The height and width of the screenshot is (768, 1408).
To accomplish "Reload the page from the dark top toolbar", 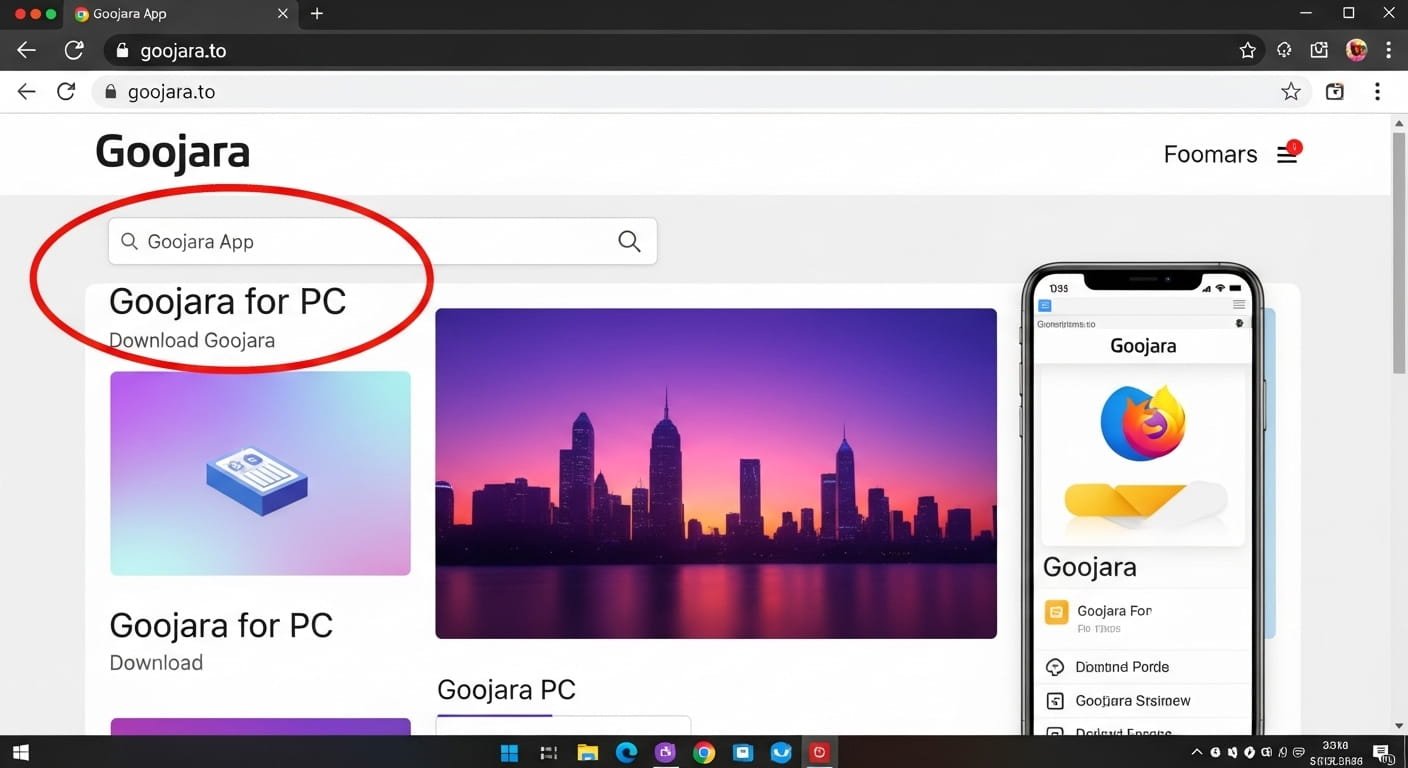I will point(73,50).
